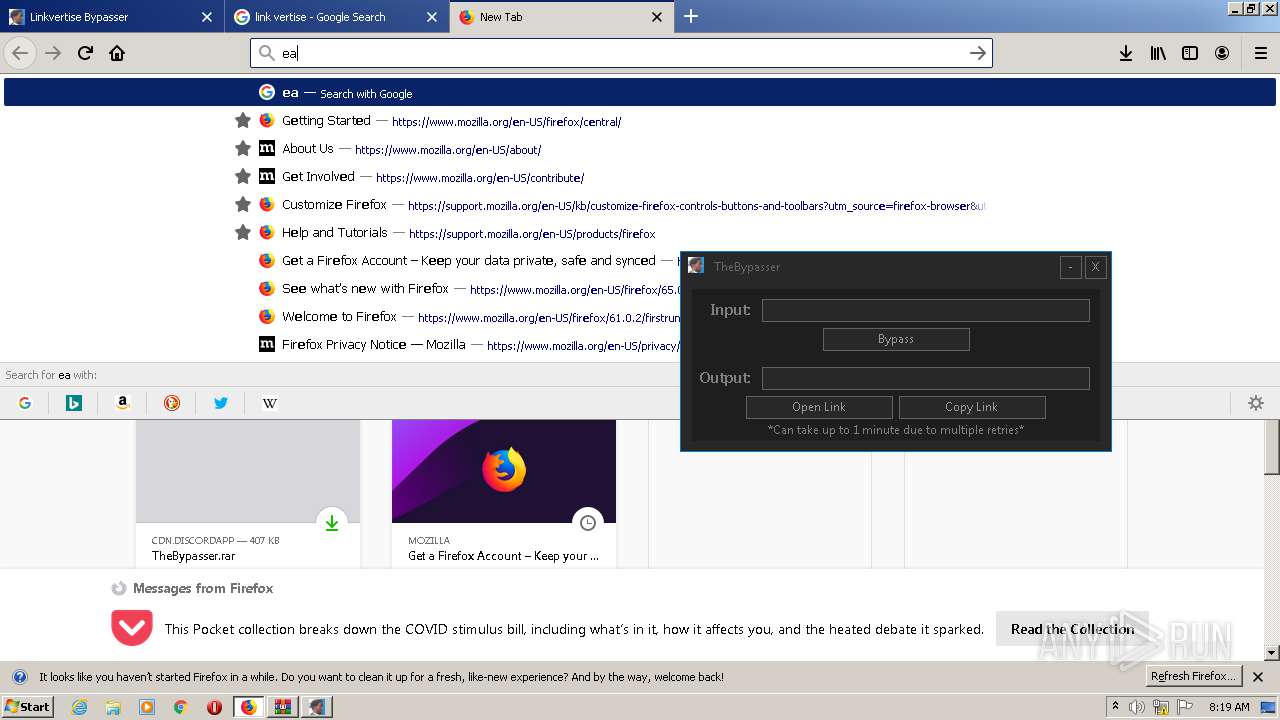Viewport: 1280px width, 720px height.
Task: Click the browser Forward arrow
Action: click(x=53, y=53)
